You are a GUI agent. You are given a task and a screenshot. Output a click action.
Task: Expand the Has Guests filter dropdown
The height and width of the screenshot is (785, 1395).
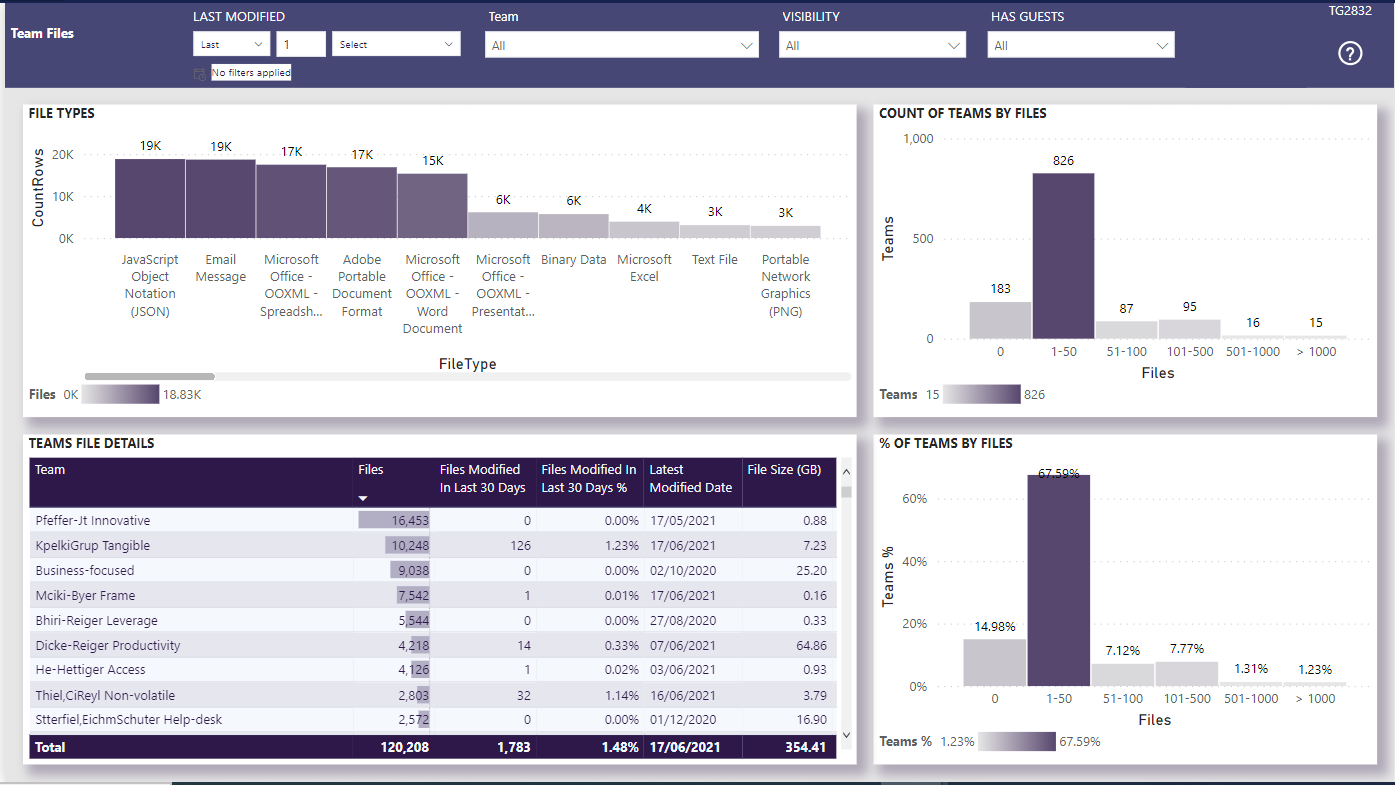click(1080, 45)
